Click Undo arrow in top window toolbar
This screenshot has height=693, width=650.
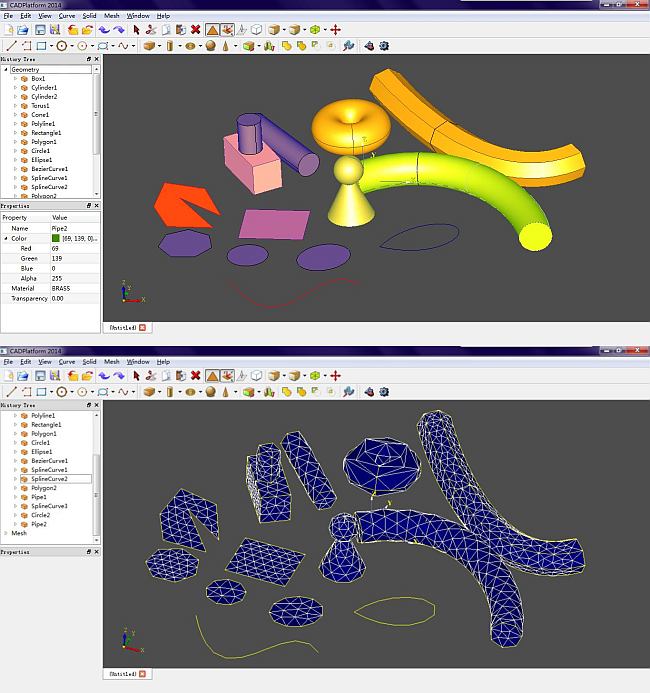click(x=104, y=30)
